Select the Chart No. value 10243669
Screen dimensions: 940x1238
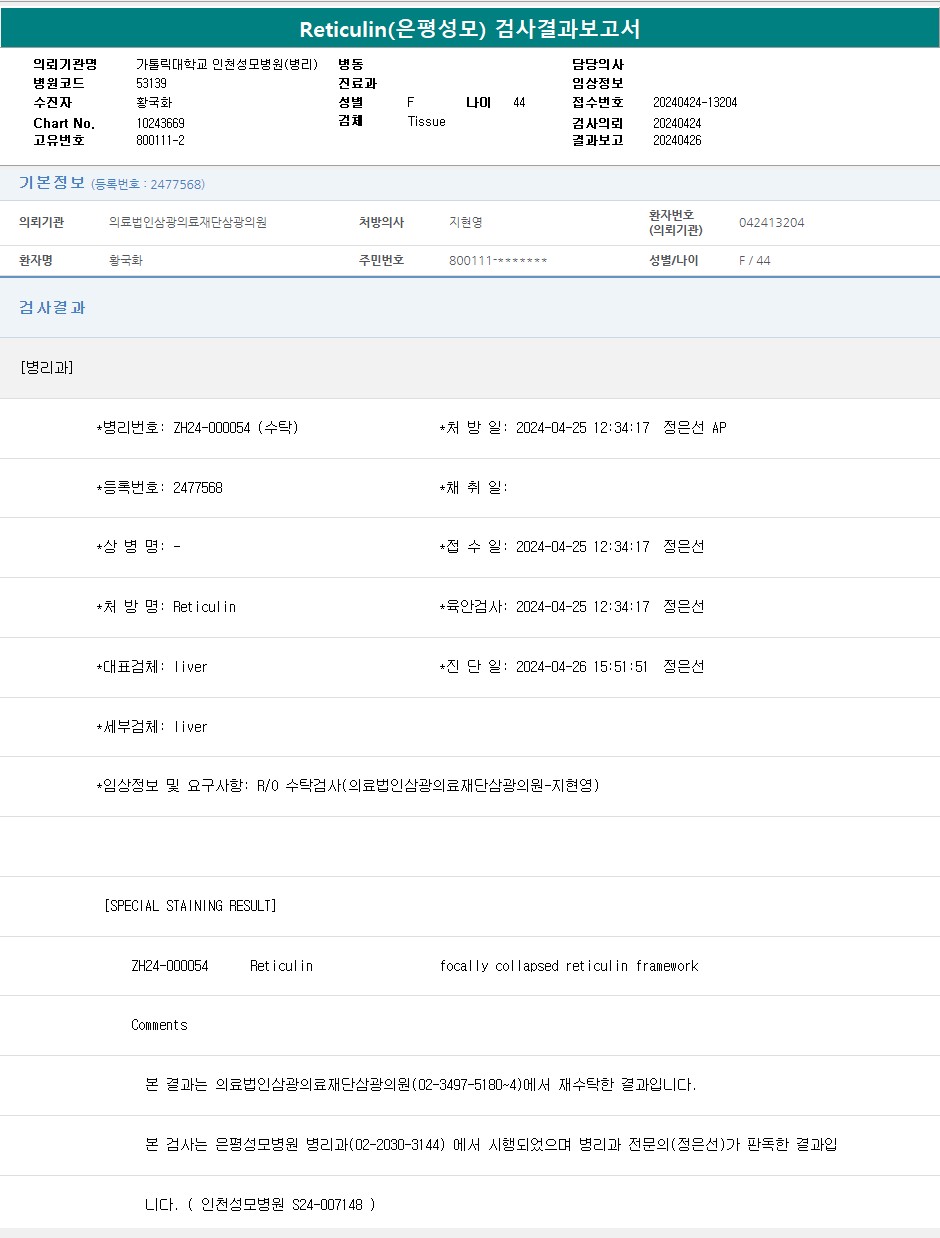point(160,123)
